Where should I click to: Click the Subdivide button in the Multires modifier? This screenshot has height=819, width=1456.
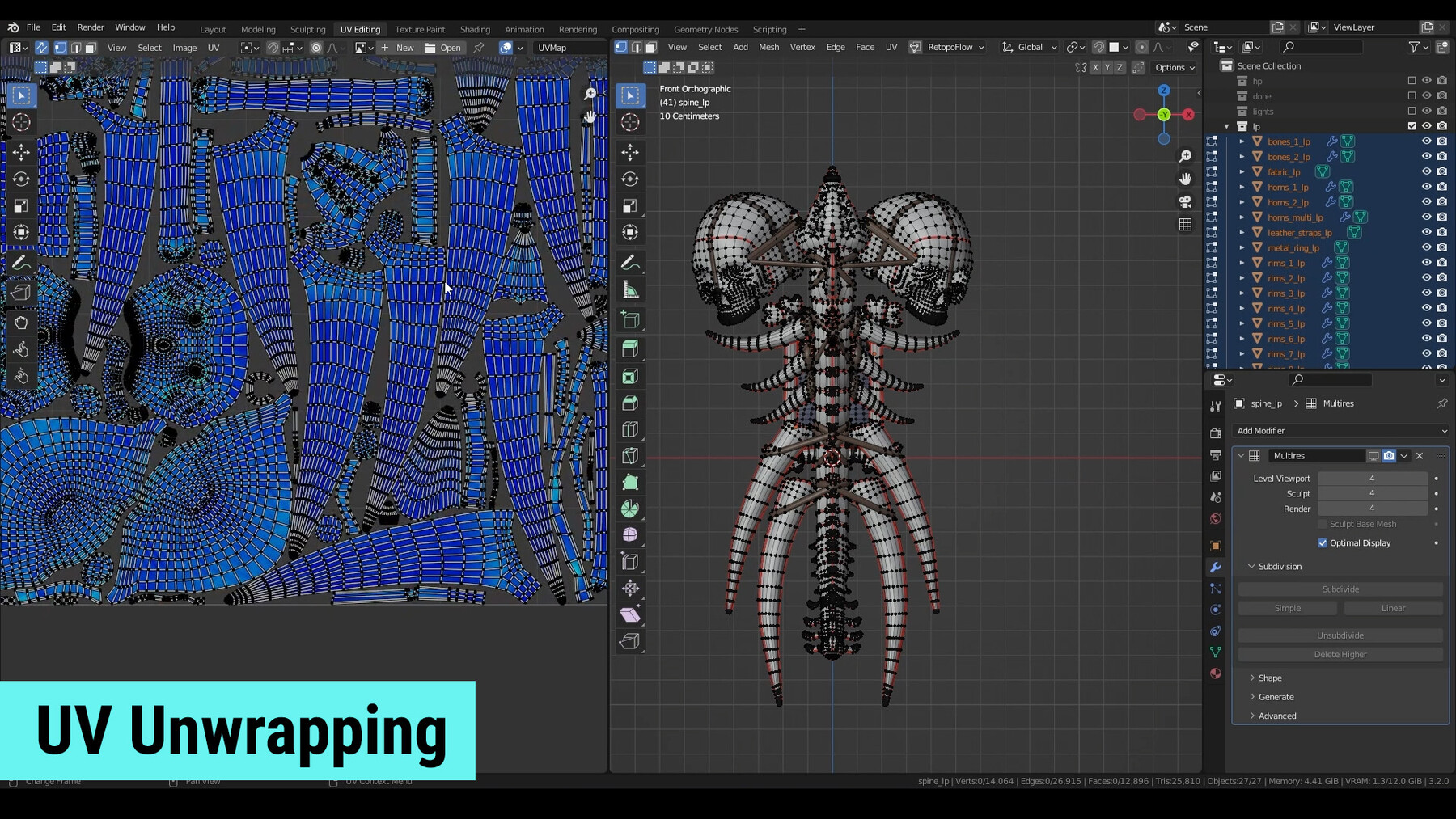(x=1340, y=589)
